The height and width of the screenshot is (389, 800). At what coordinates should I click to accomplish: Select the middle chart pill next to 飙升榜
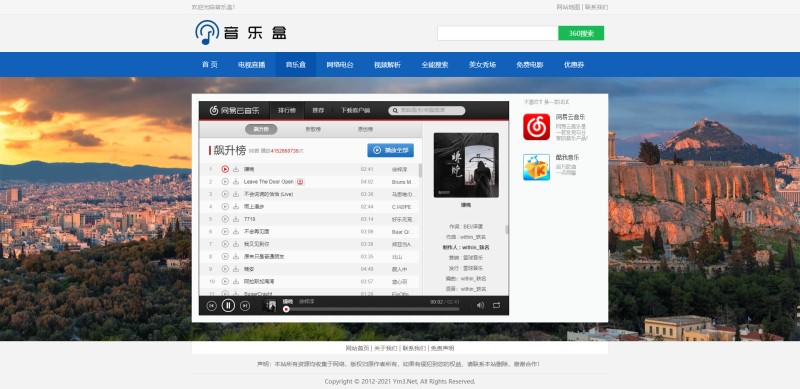pyautogui.click(x=313, y=129)
